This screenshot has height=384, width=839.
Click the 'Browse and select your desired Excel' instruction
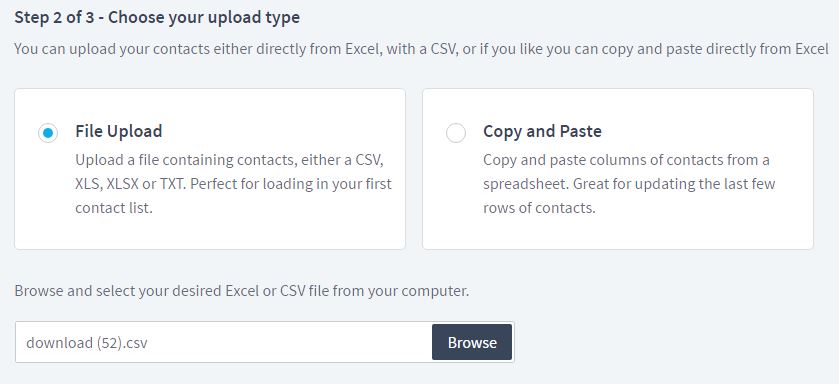241,291
